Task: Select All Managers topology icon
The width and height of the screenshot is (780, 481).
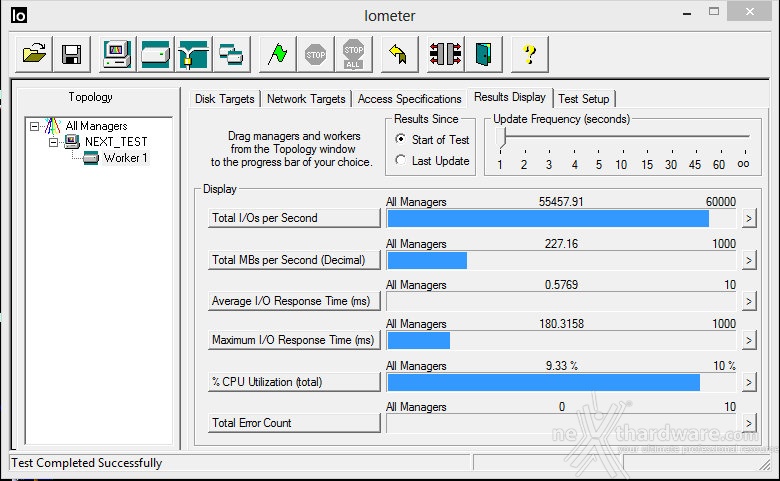Action: coord(52,126)
